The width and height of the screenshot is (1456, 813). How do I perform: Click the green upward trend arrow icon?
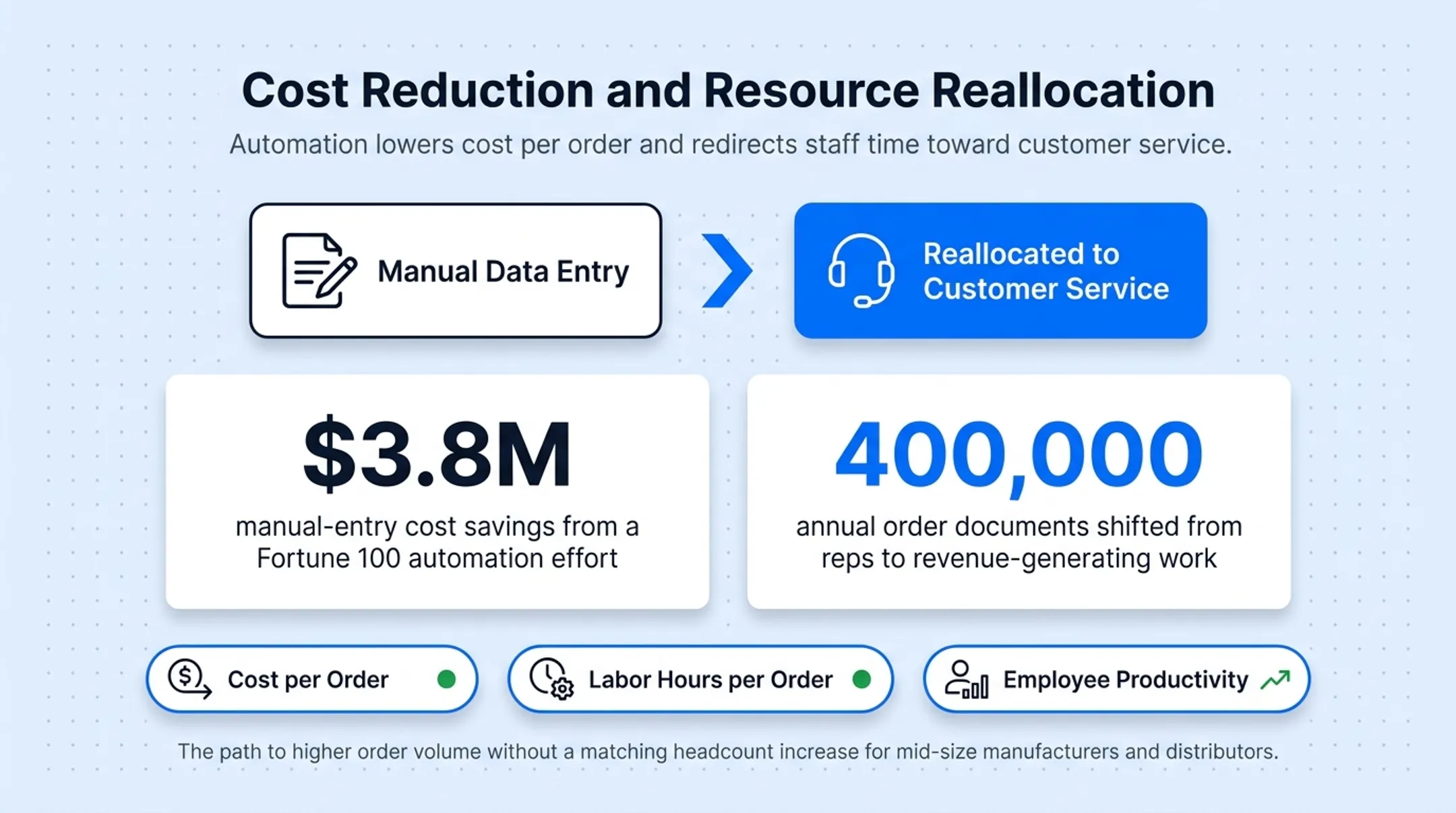[1275, 680]
